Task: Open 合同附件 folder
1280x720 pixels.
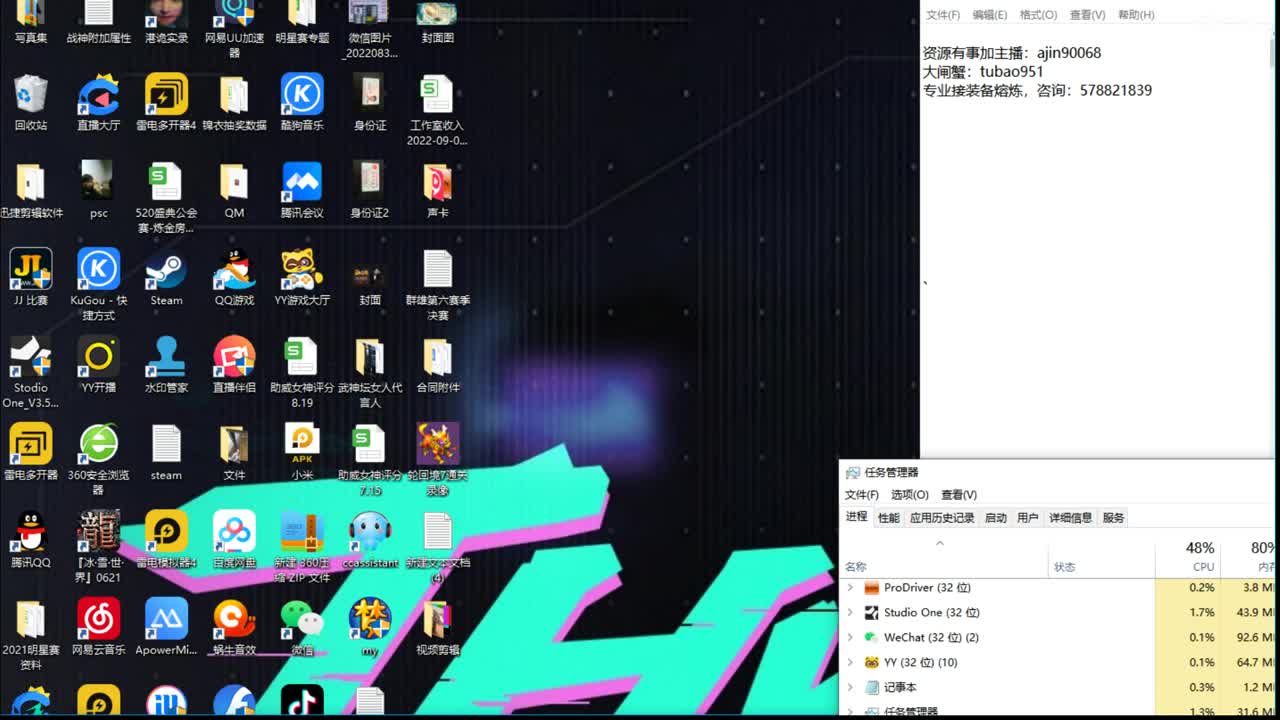Action: click(x=437, y=365)
